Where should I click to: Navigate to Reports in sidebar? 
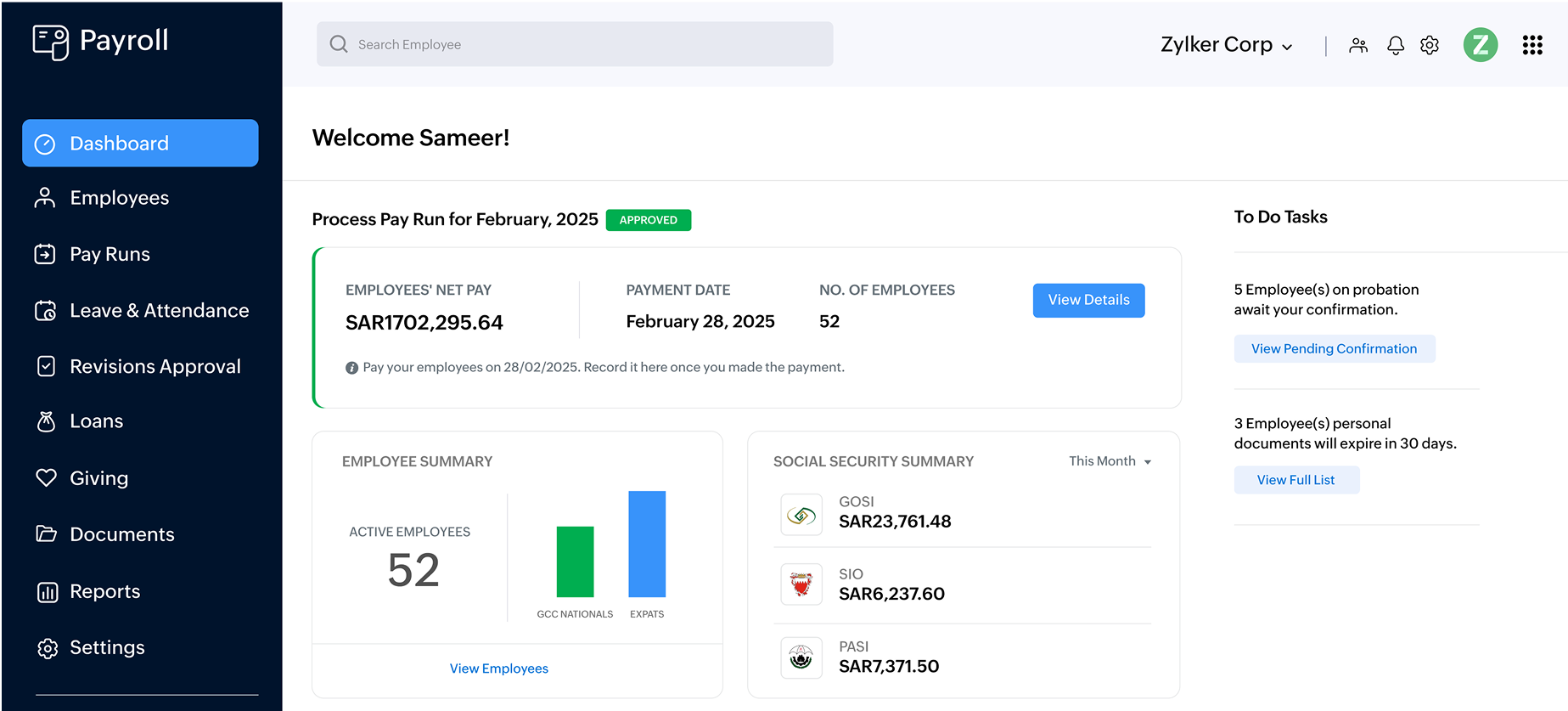[104, 591]
